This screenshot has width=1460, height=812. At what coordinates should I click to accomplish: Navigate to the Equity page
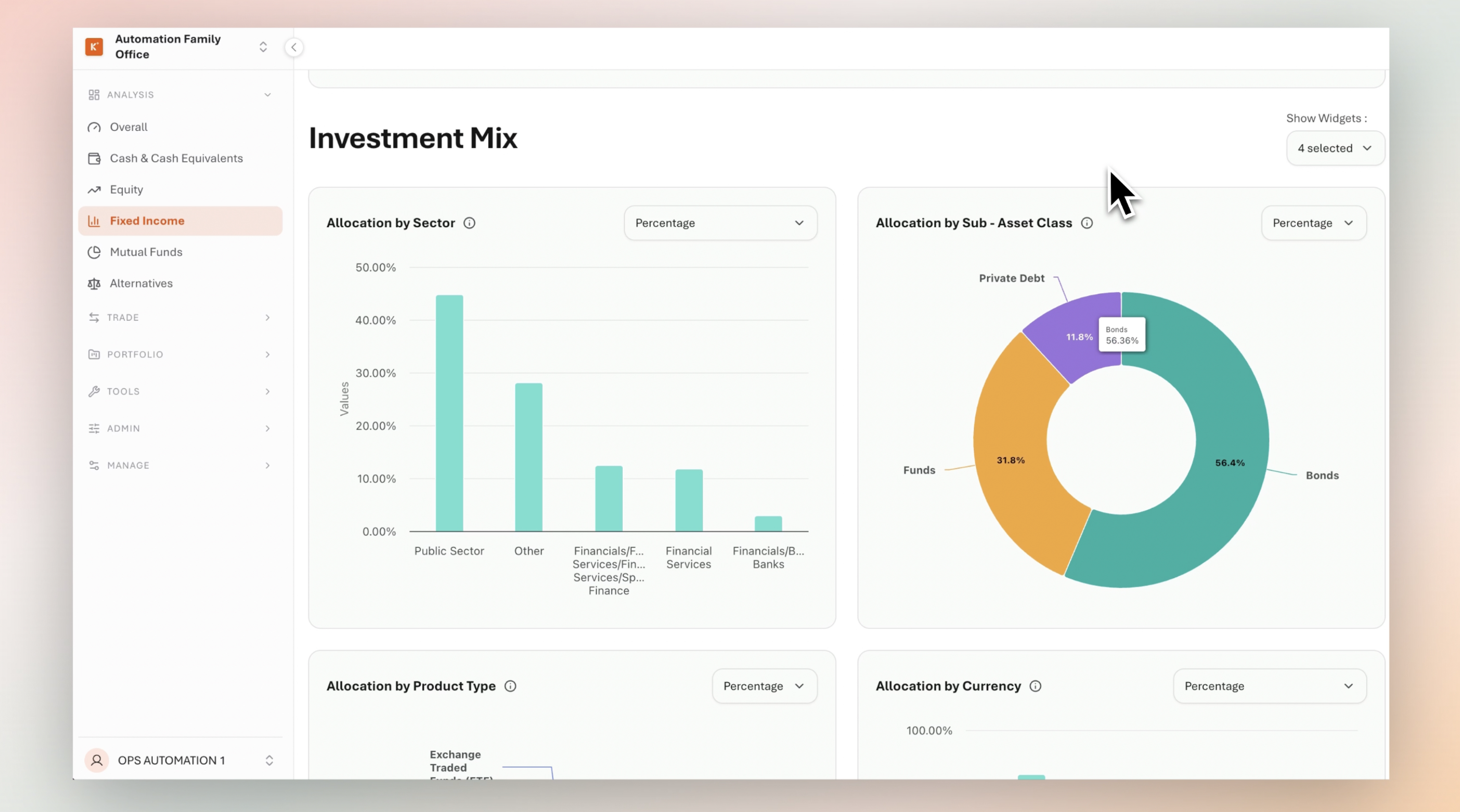(180, 190)
